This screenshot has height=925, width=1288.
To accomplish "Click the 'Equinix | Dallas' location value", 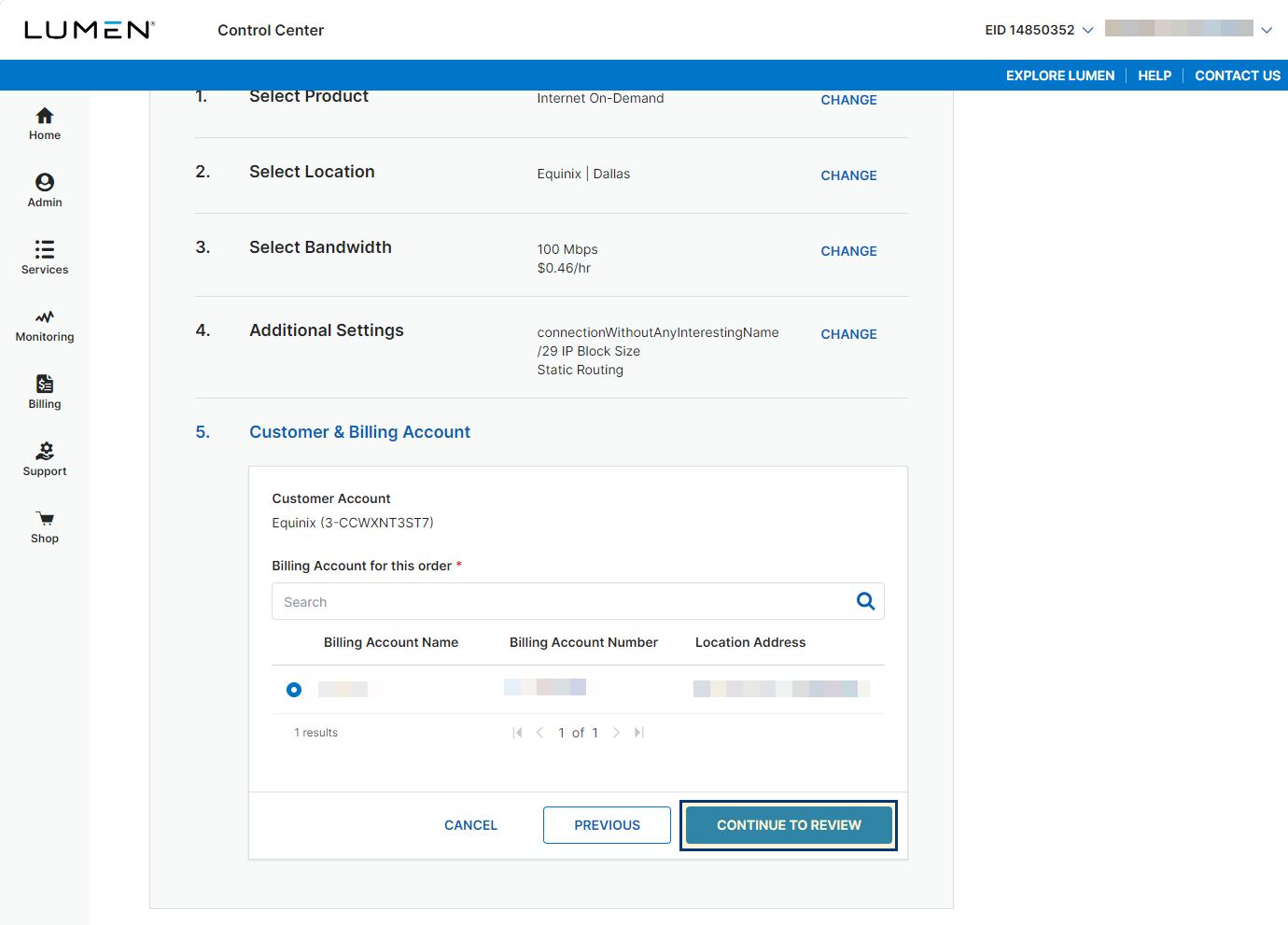I will click(583, 174).
